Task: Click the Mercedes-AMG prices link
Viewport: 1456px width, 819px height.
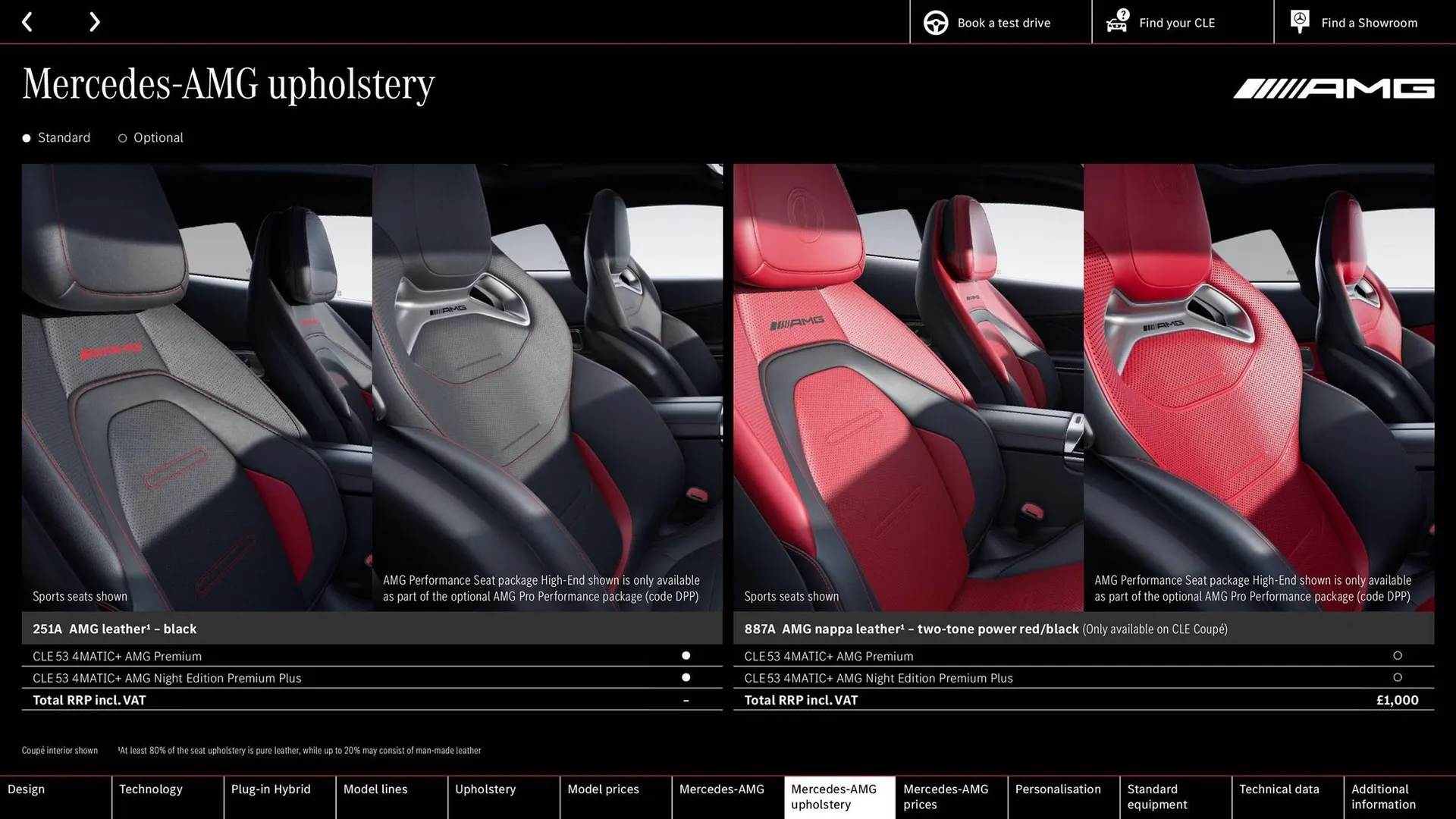Action: (947, 796)
